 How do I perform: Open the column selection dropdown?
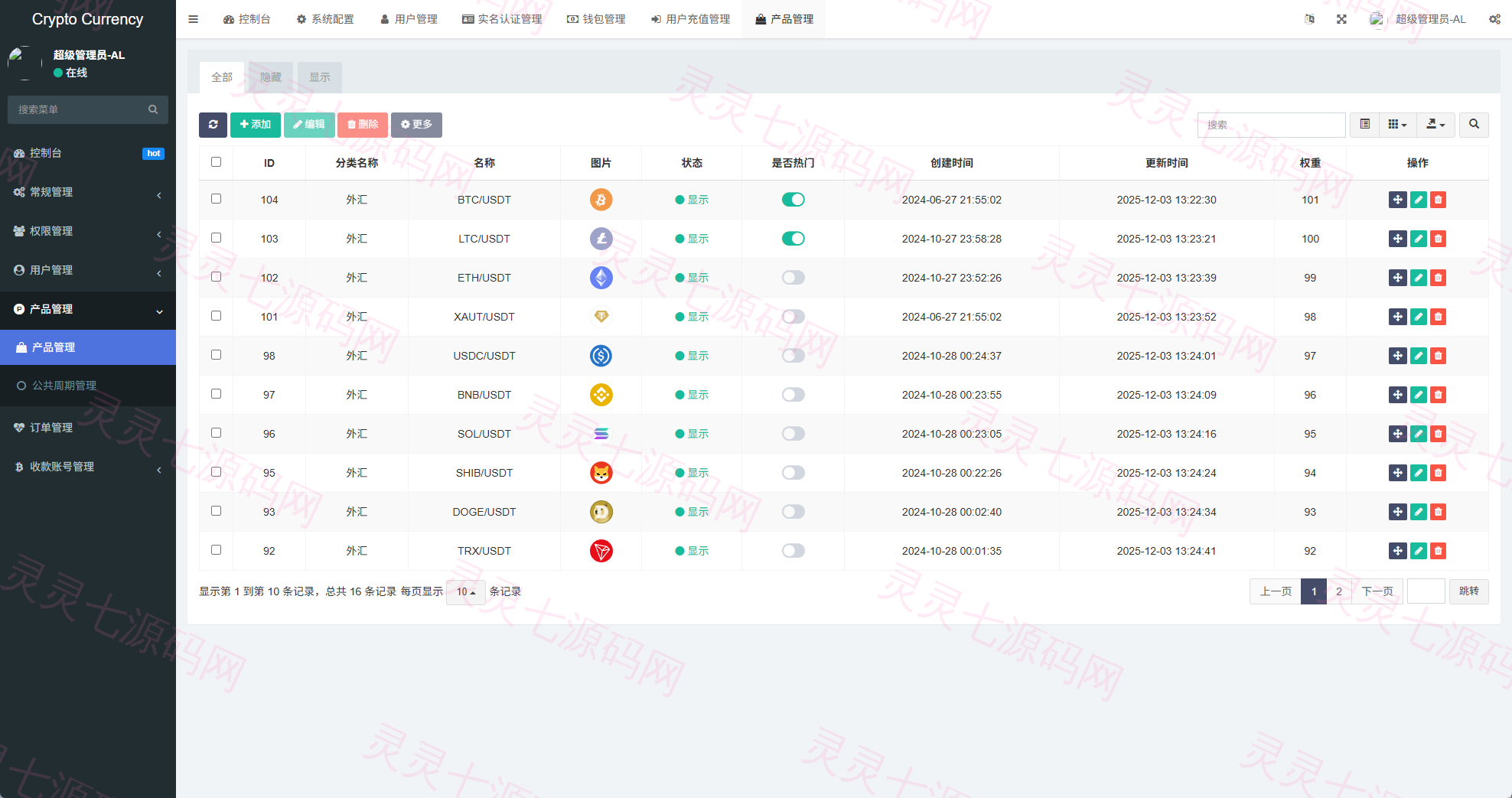coord(1397,125)
